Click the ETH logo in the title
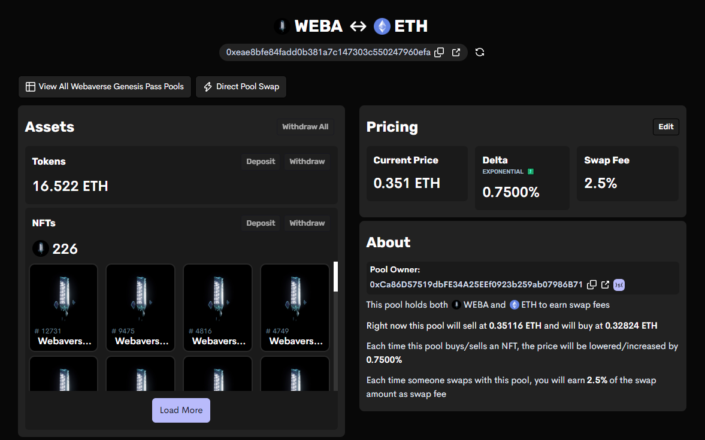The image size is (705, 440). click(x=381, y=27)
